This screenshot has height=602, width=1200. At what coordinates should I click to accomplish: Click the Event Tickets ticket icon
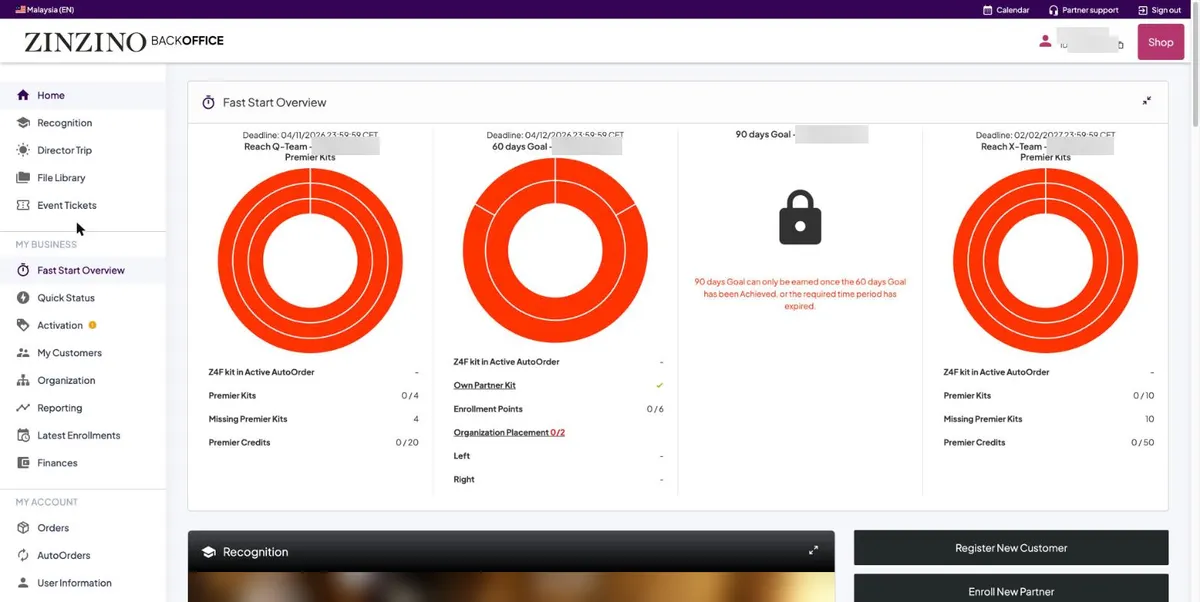tap(23, 205)
